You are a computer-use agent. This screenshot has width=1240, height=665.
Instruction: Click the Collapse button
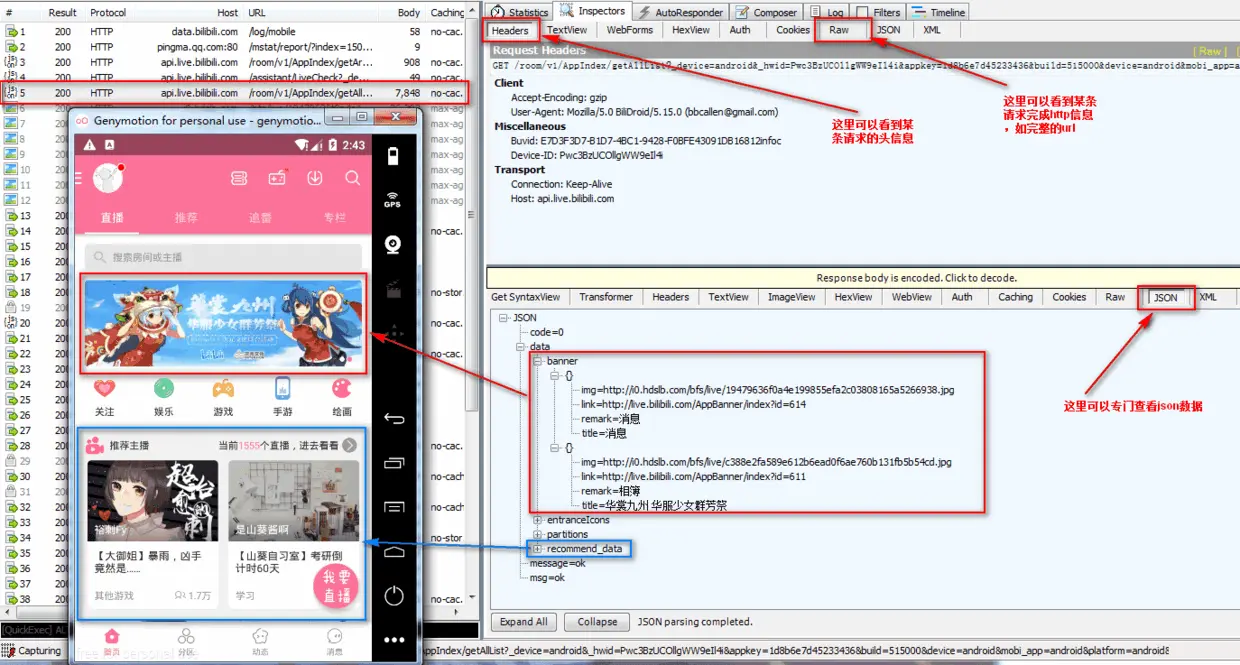click(x=597, y=622)
